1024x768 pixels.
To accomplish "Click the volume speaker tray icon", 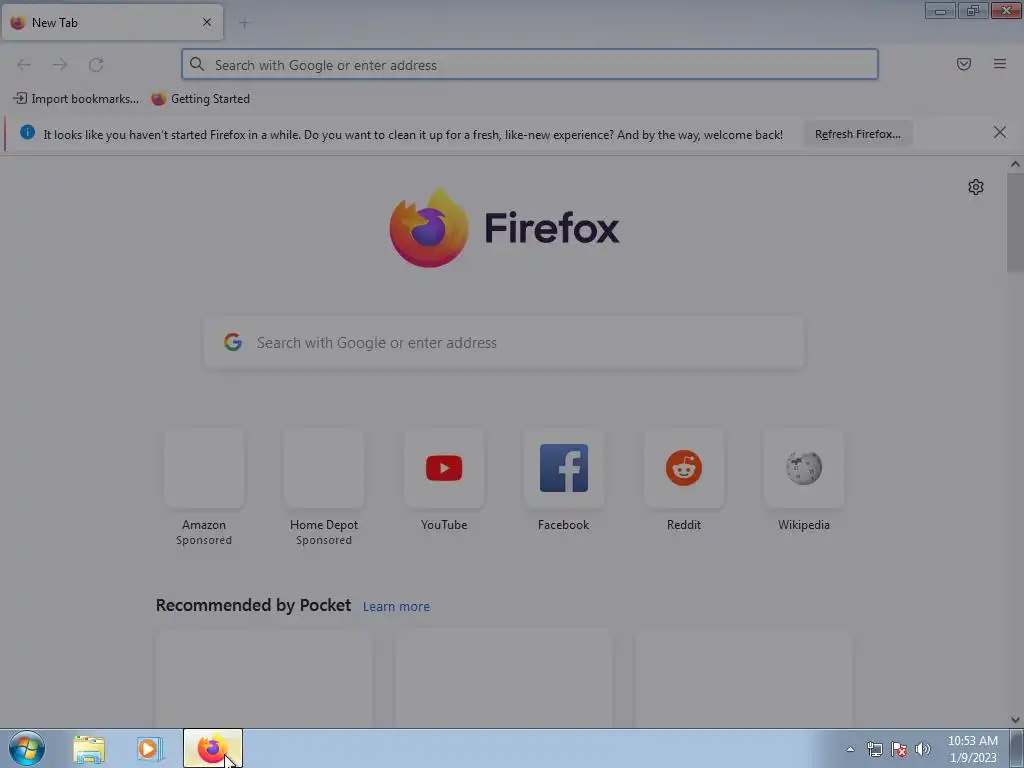I will [x=923, y=749].
